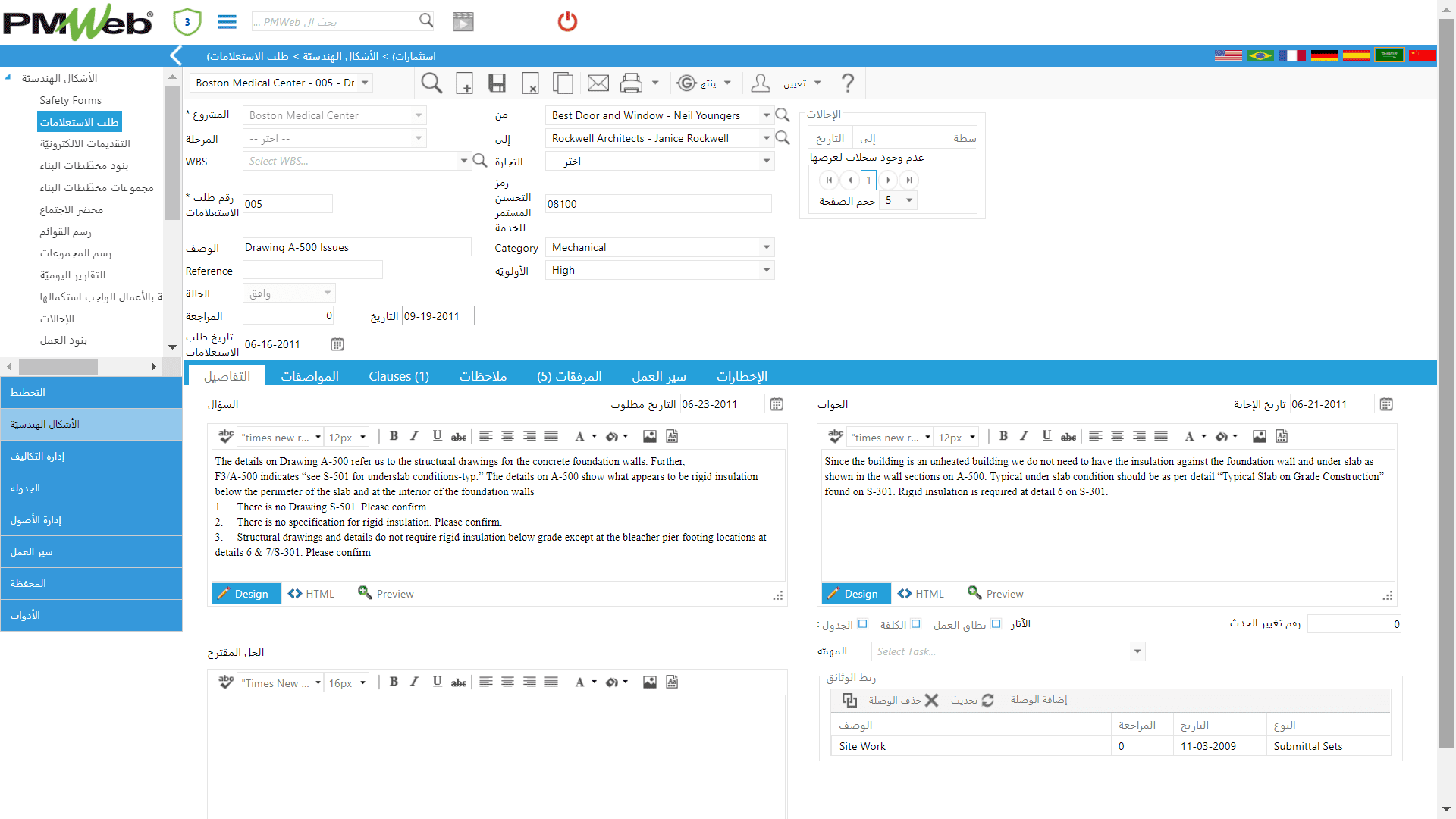Switch to the الإخطارات tab
This screenshot has height=819, width=1456.
click(742, 376)
